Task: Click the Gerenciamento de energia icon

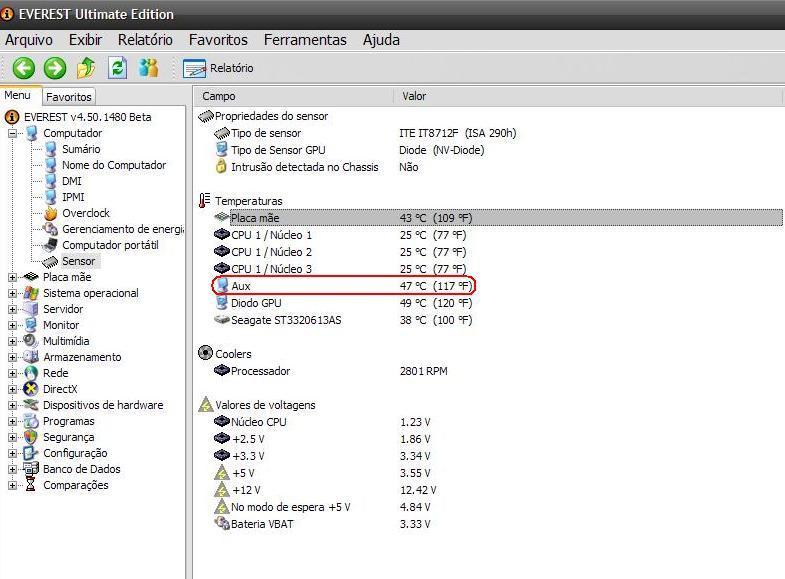Action: pos(50,229)
